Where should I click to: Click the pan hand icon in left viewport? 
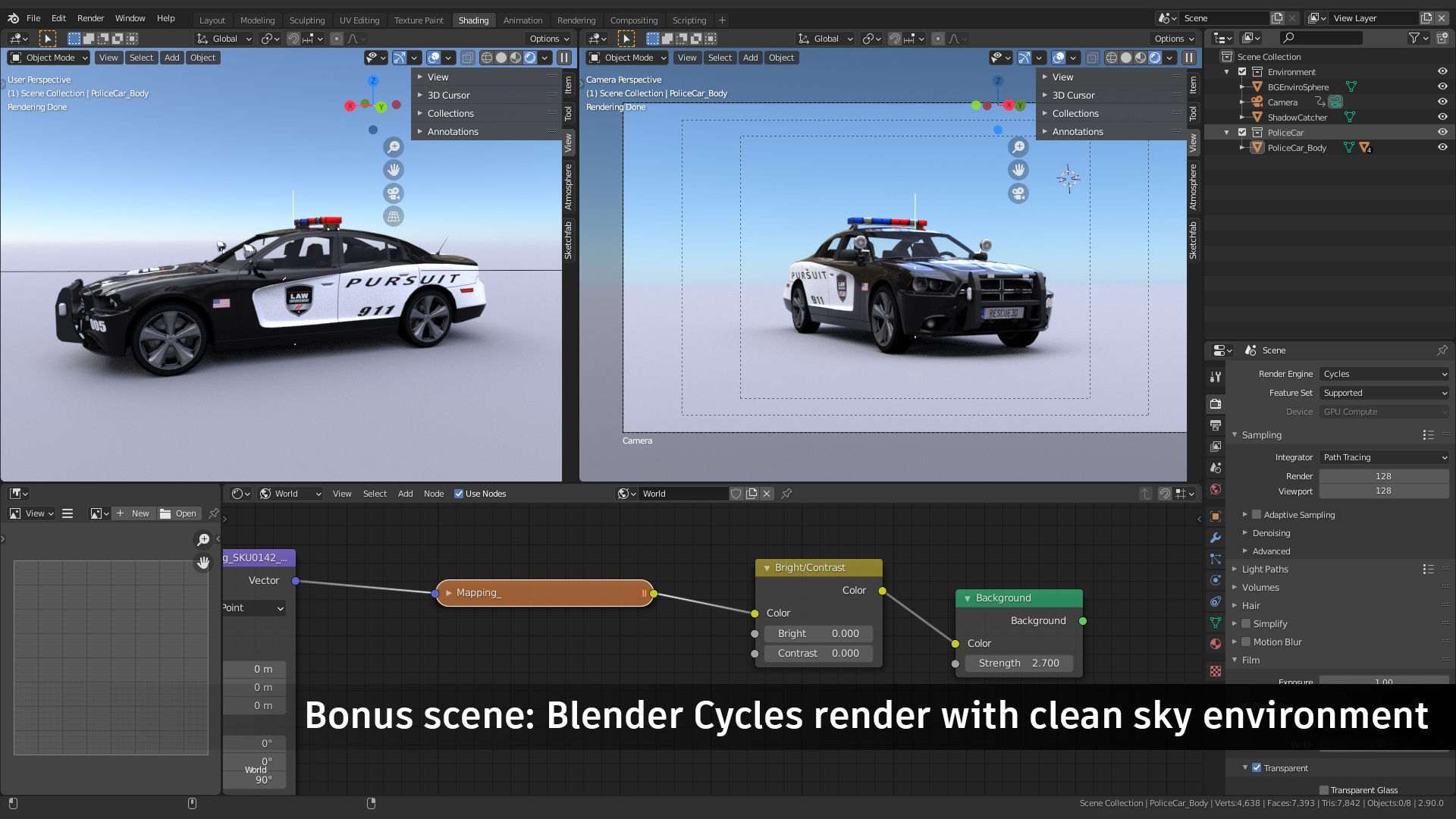pos(394,170)
